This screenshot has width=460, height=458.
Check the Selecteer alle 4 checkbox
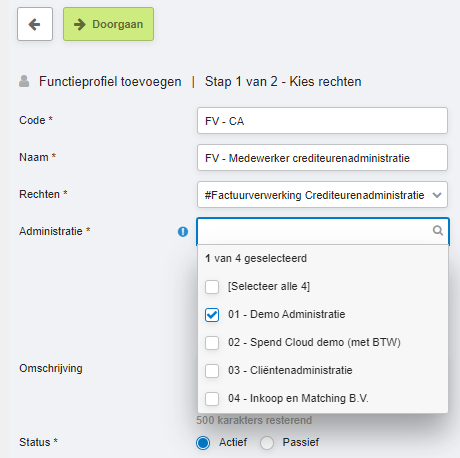[212, 286]
